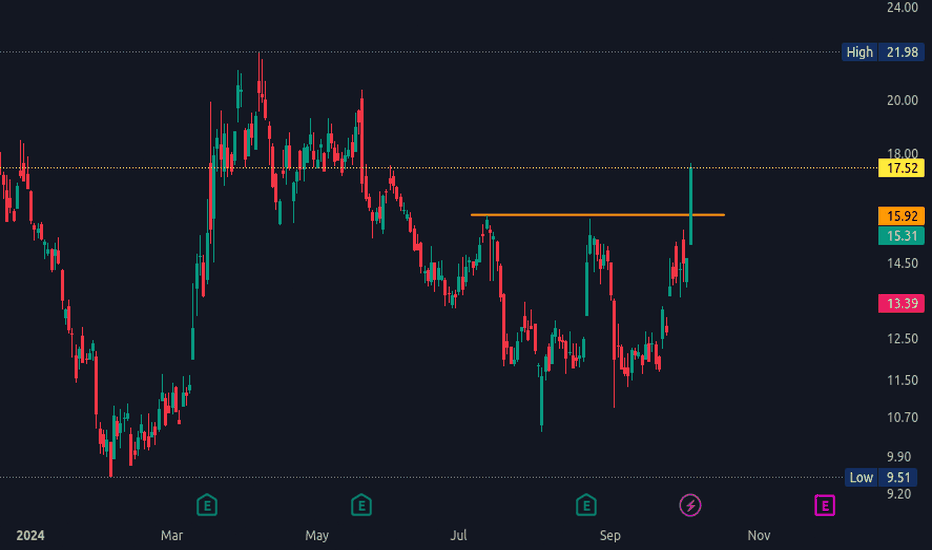Open the earnings marker below March

coord(207,505)
